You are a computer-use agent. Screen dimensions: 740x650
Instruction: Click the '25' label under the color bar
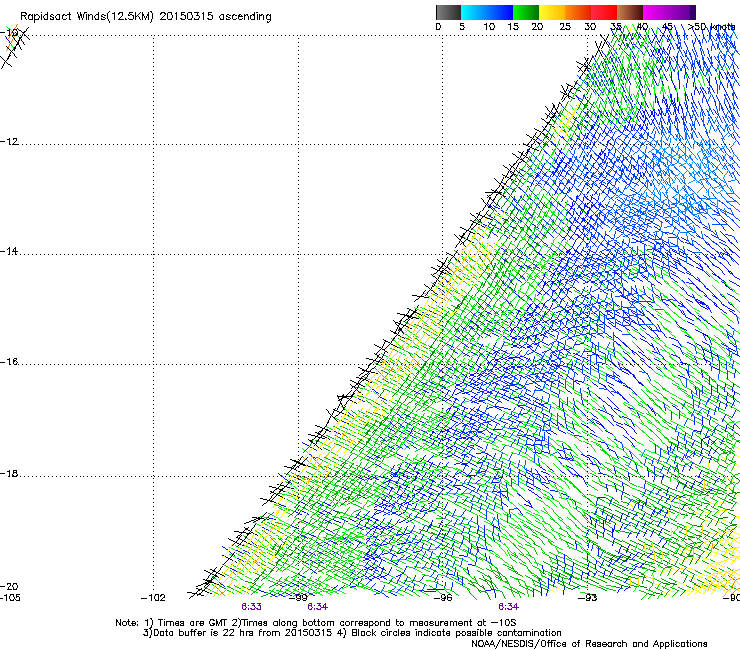565,27
